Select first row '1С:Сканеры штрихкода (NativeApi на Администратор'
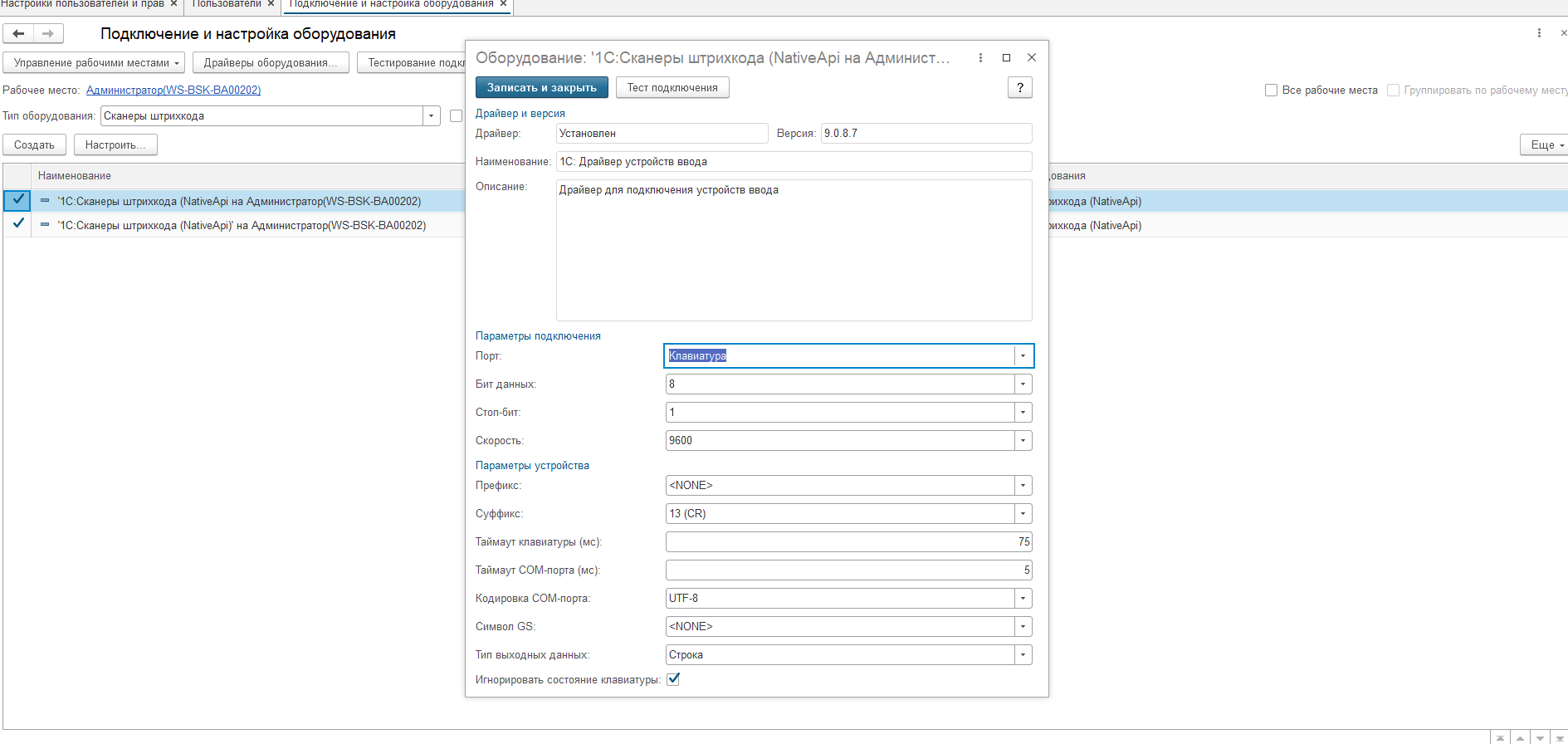 [239, 202]
